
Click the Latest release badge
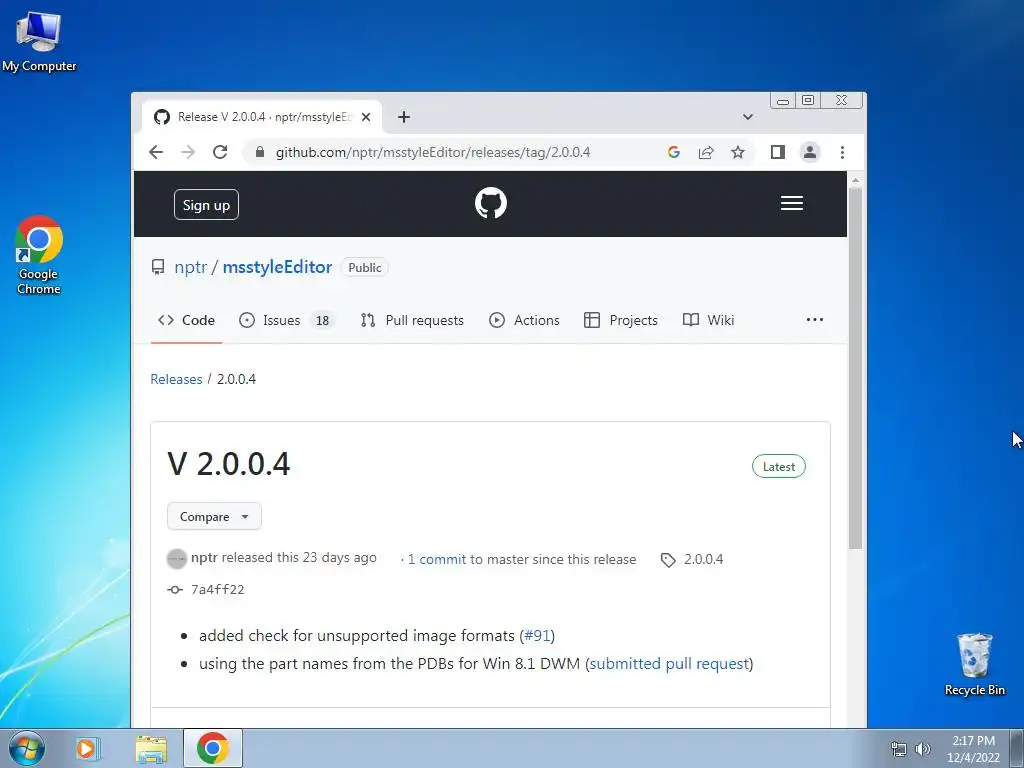(x=778, y=466)
